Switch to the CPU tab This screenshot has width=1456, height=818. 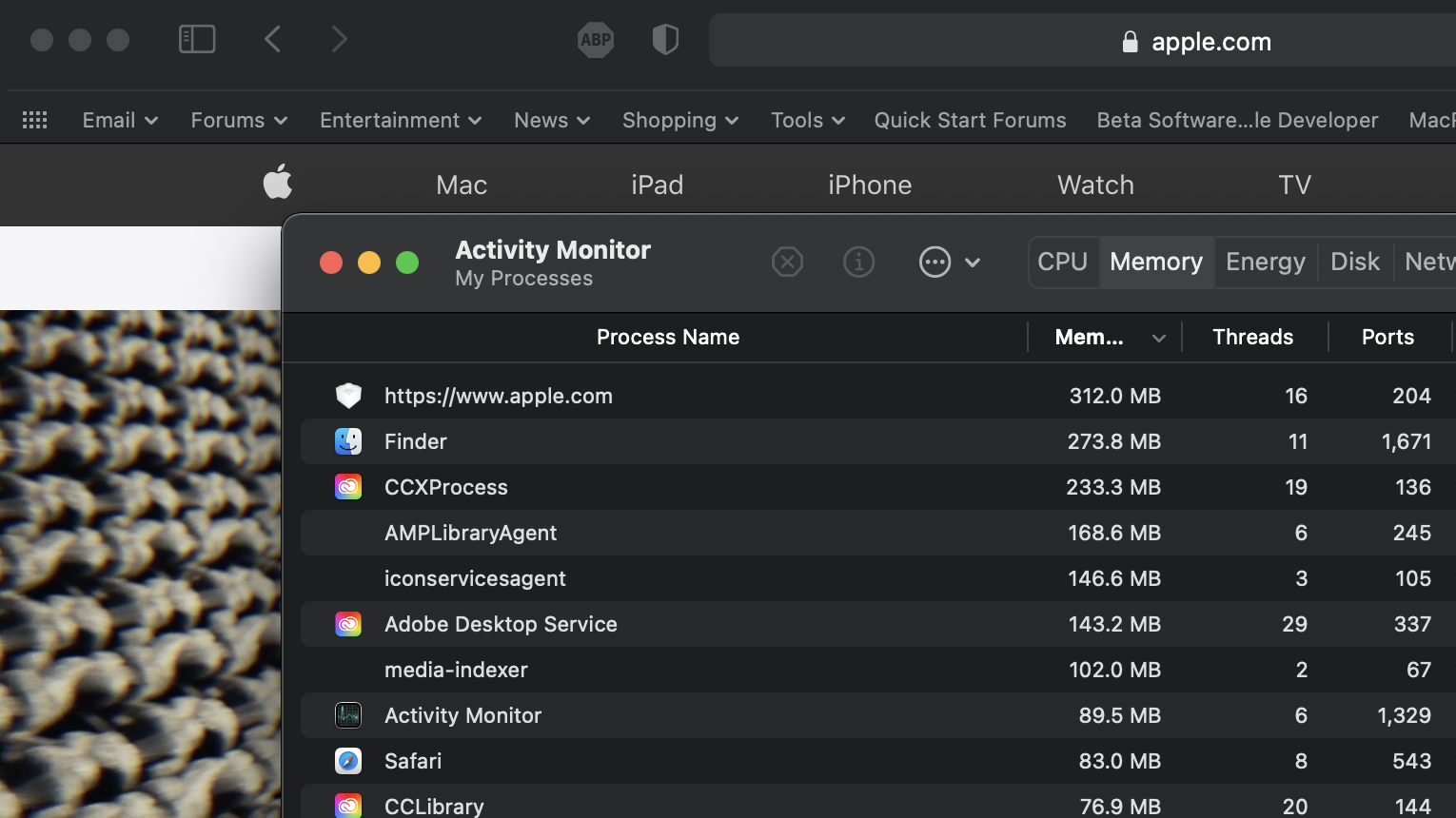pos(1062,262)
